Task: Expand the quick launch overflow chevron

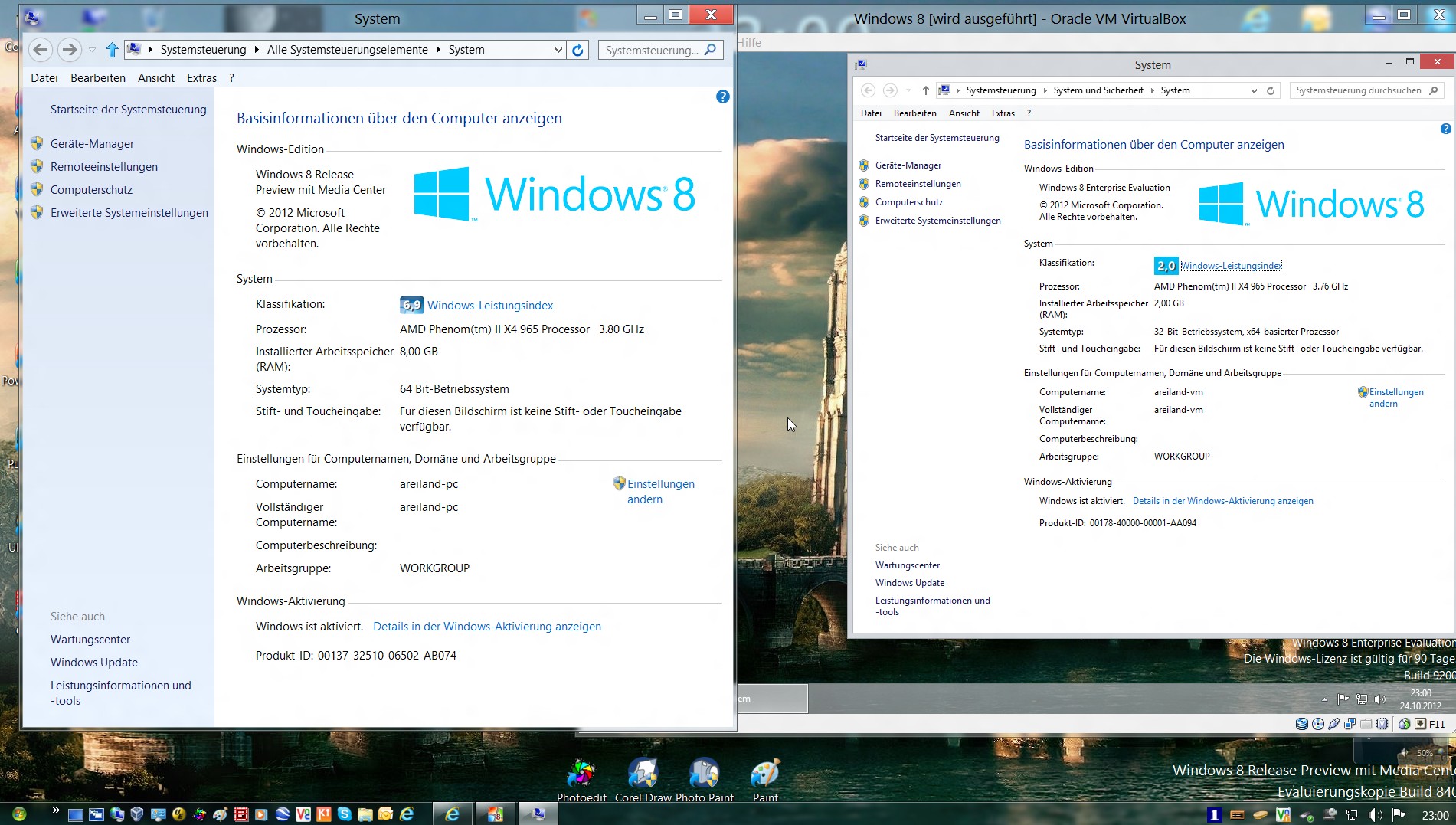Action: [55, 810]
